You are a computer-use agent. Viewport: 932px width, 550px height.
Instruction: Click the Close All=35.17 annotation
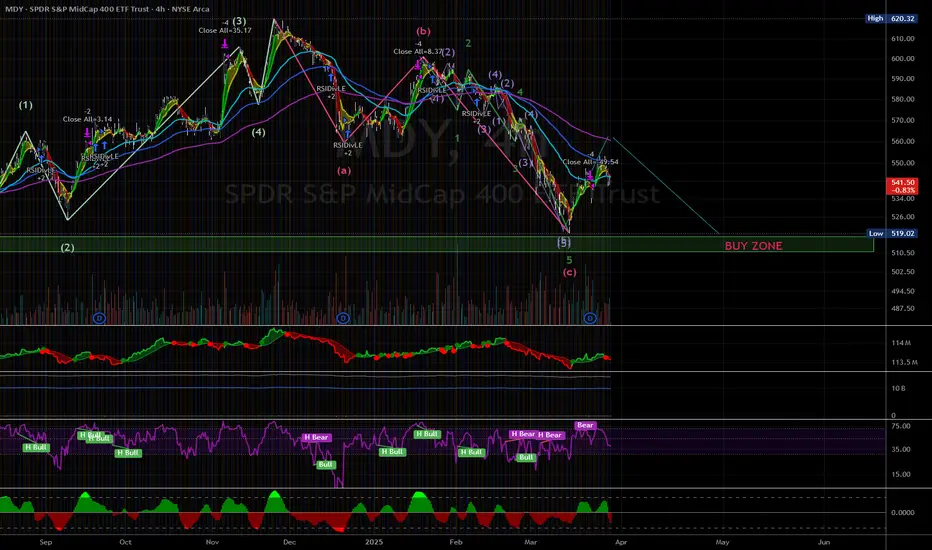click(x=225, y=30)
